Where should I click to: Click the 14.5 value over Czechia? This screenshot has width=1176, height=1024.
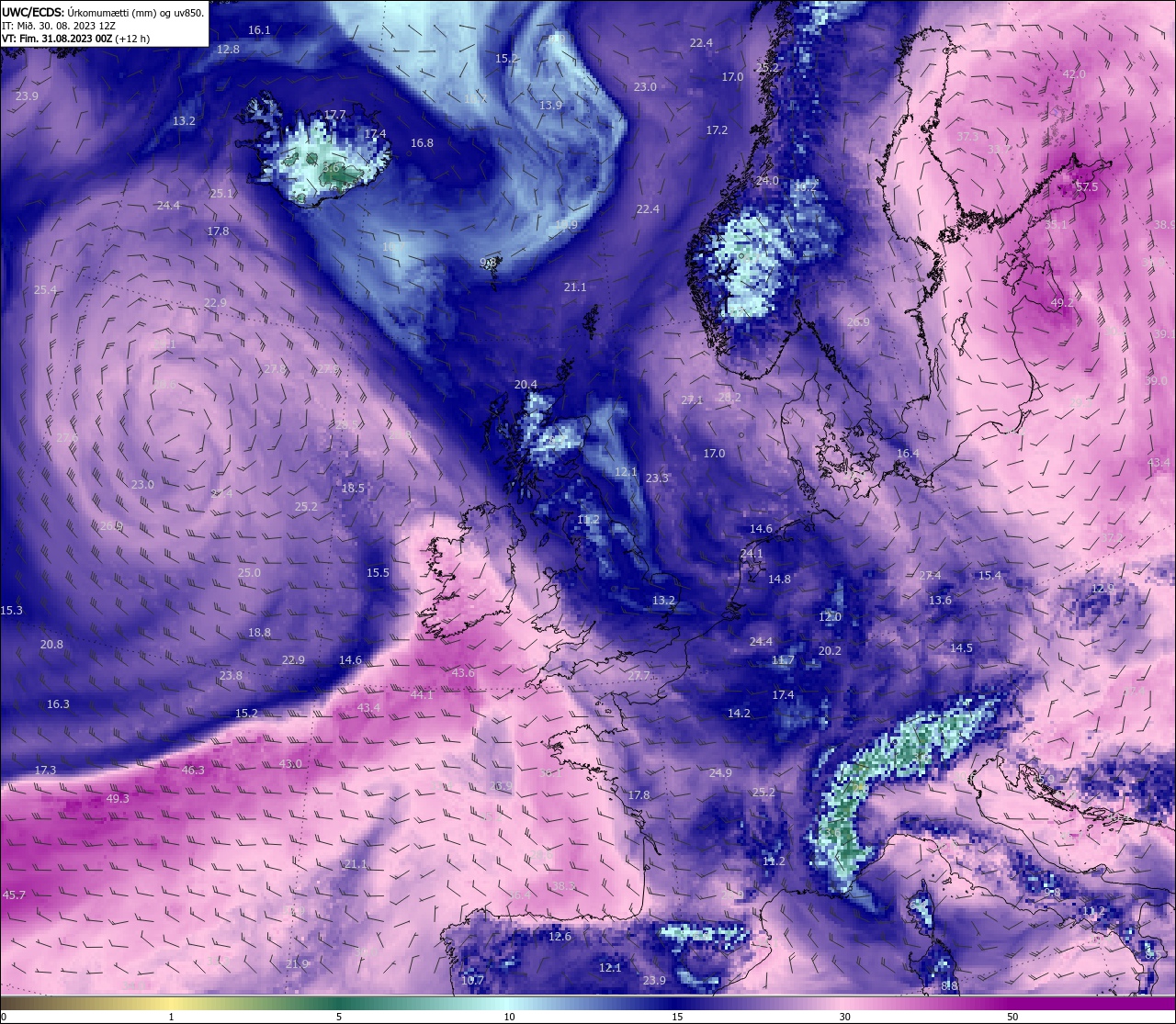(x=961, y=648)
